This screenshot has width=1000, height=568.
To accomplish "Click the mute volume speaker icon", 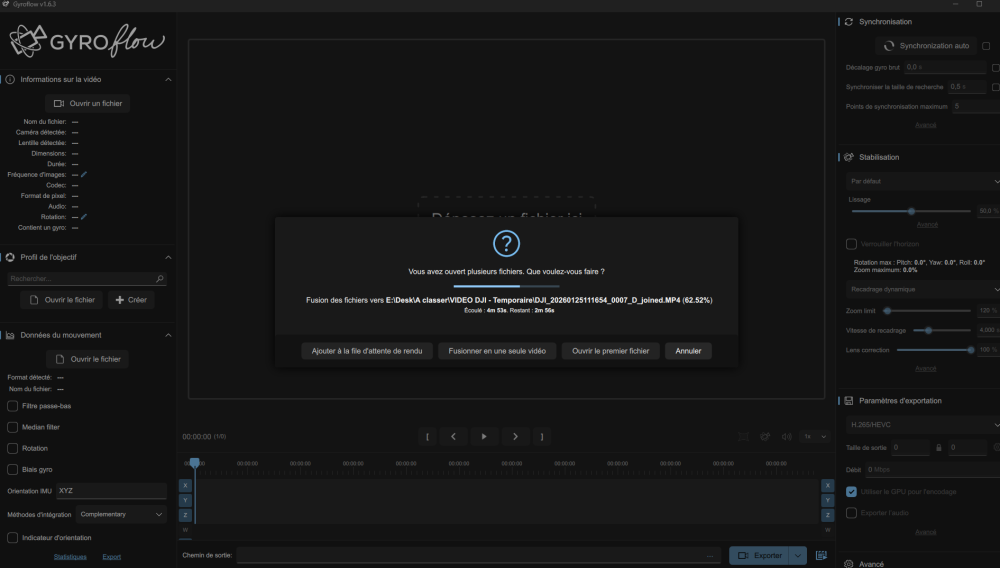I will [x=787, y=436].
